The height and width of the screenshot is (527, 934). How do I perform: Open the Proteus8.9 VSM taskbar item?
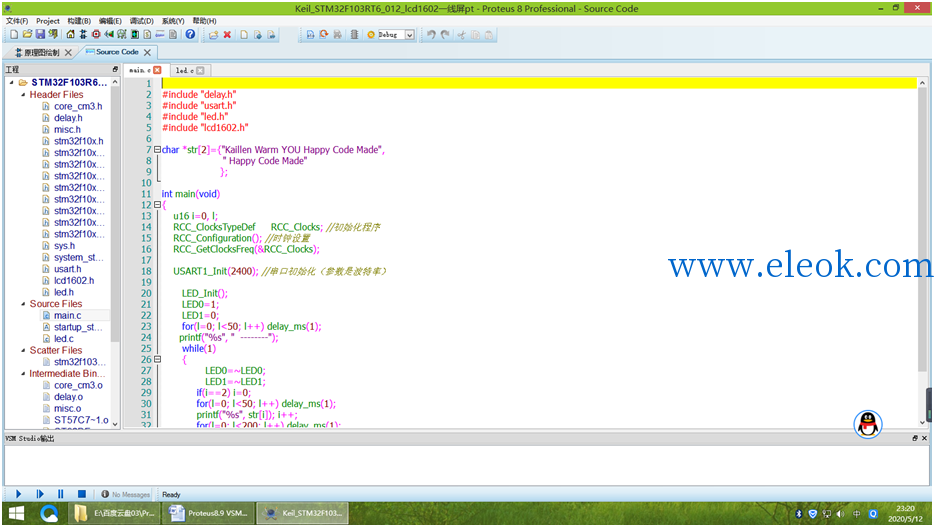(x=208, y=513)
